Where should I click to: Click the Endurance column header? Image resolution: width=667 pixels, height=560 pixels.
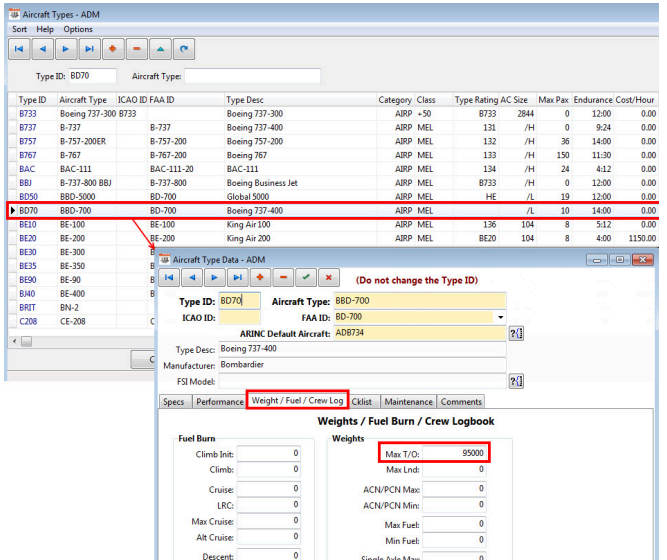tap(593, 100)
